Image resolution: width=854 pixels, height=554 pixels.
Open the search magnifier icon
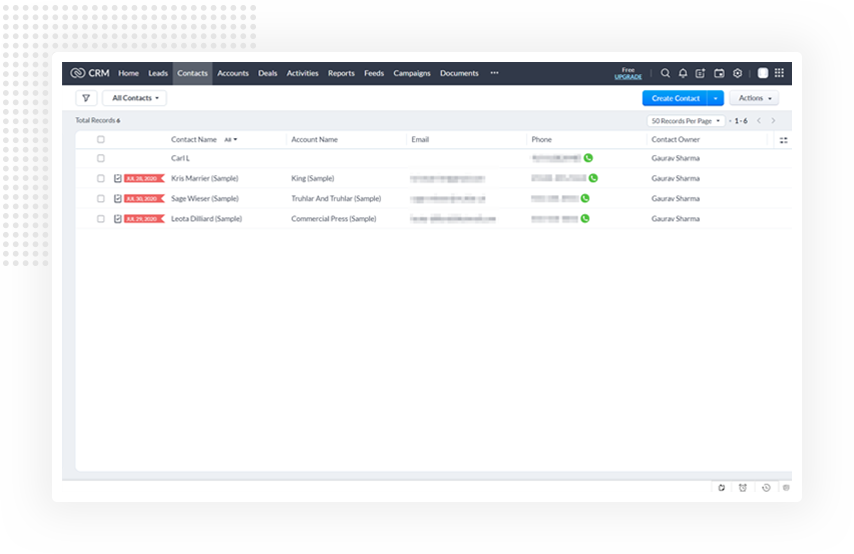pyautogui.click(x=665, y=73)
